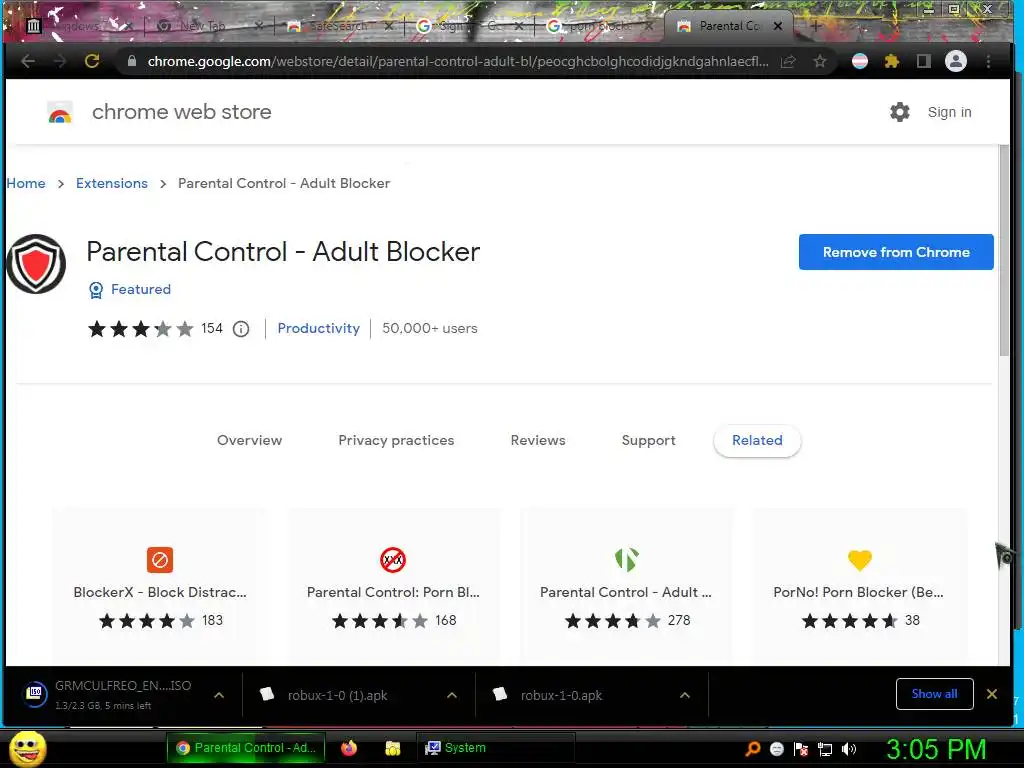Close the Parental Control browser tab
Viewport: 1024px width, 768px height.
778,26
